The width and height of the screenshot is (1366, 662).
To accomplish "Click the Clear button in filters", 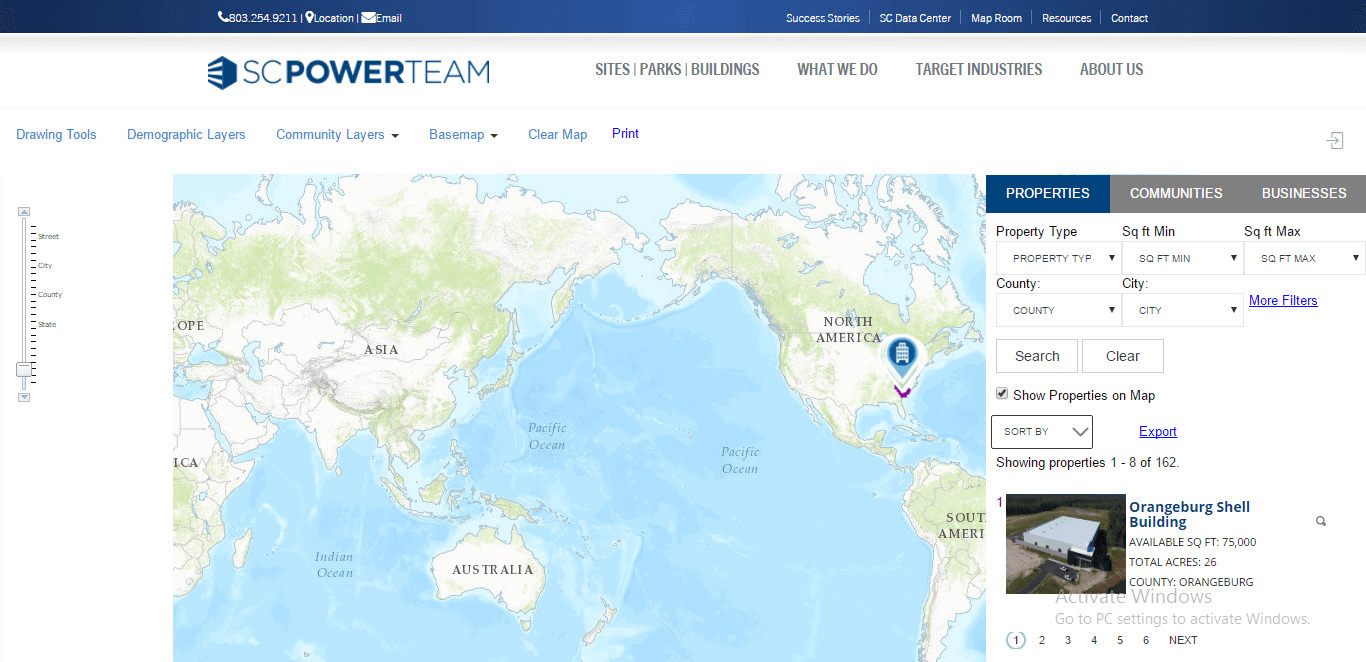I will click(1123, 356).
